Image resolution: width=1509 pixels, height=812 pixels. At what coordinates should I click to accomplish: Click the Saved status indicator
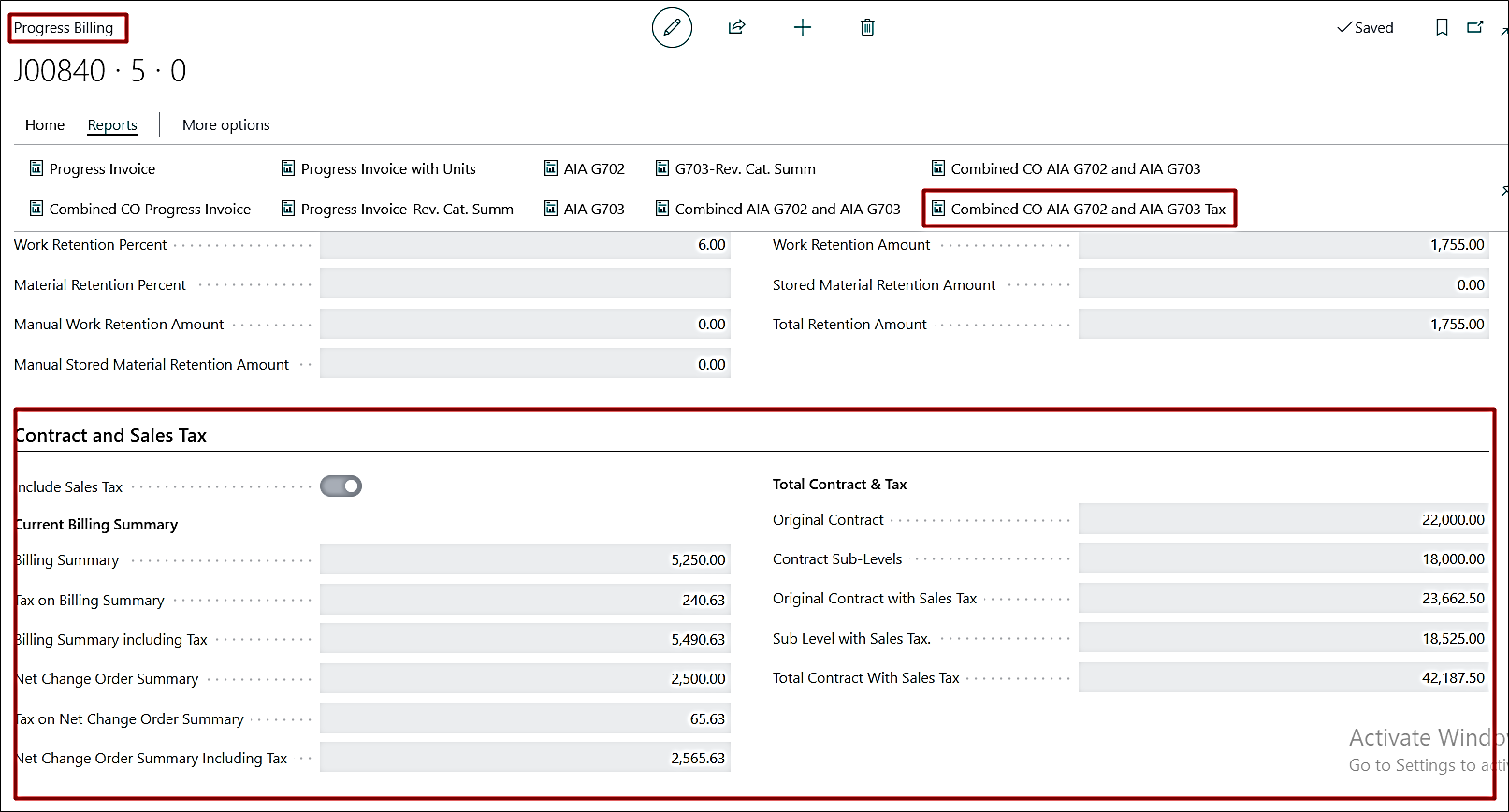[1365, 27]
